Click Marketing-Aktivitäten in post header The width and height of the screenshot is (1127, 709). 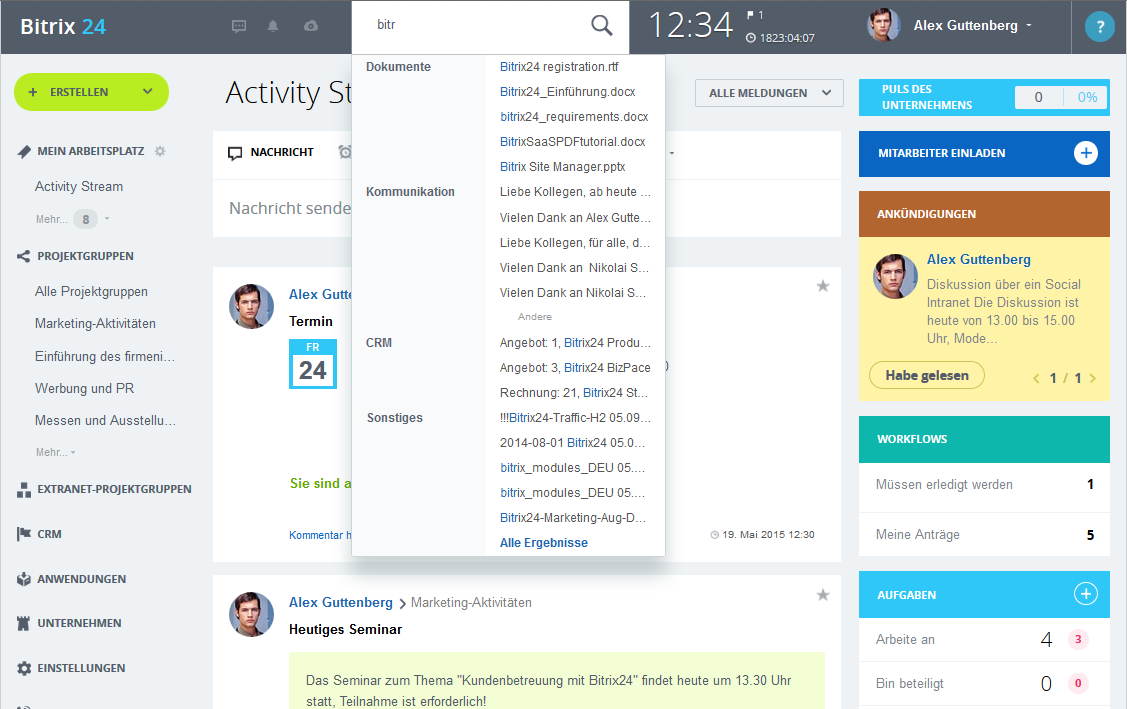click(x=472, y=603)
